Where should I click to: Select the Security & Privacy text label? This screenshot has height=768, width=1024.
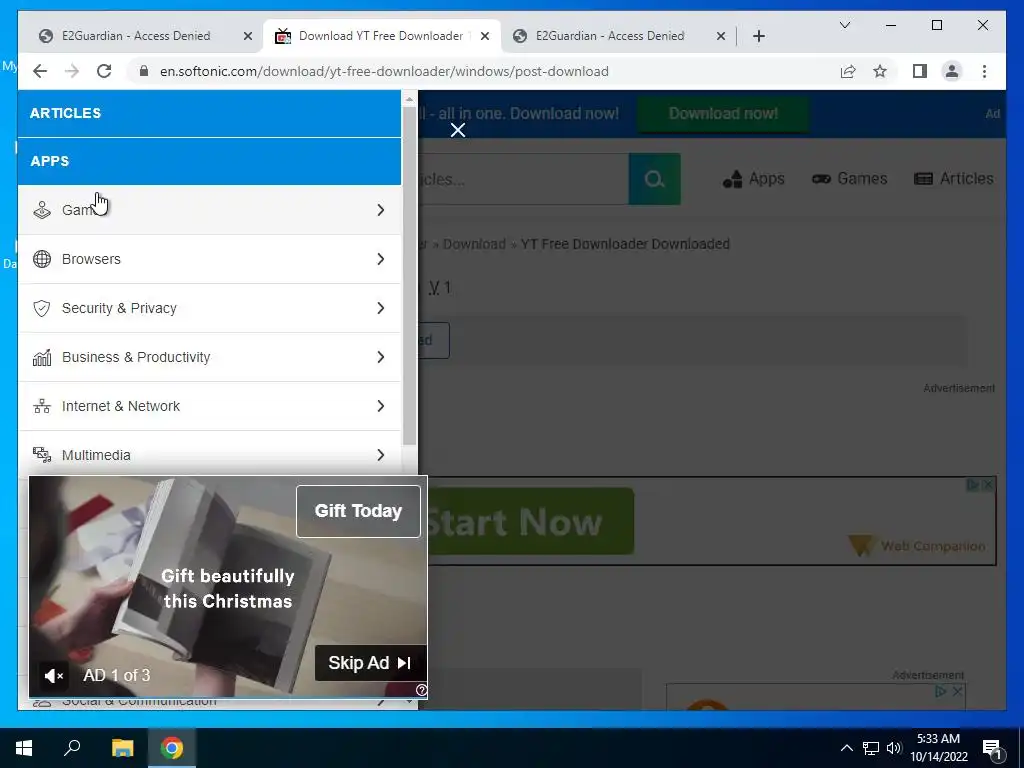[x=120, y=308]
